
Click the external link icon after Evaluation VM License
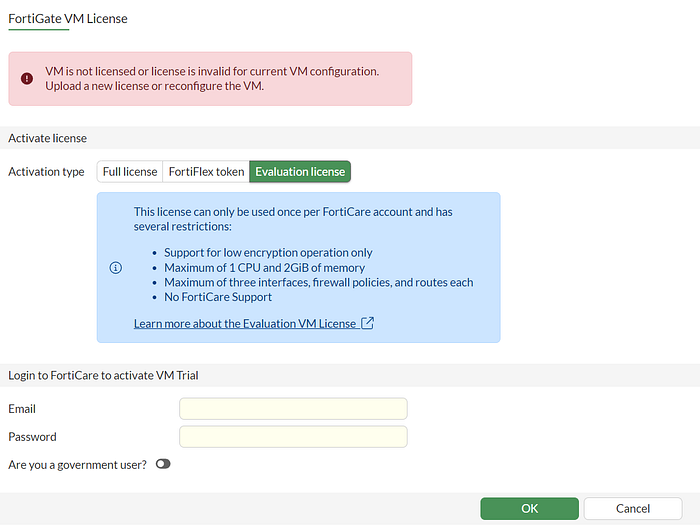click(x=367, y=323)
